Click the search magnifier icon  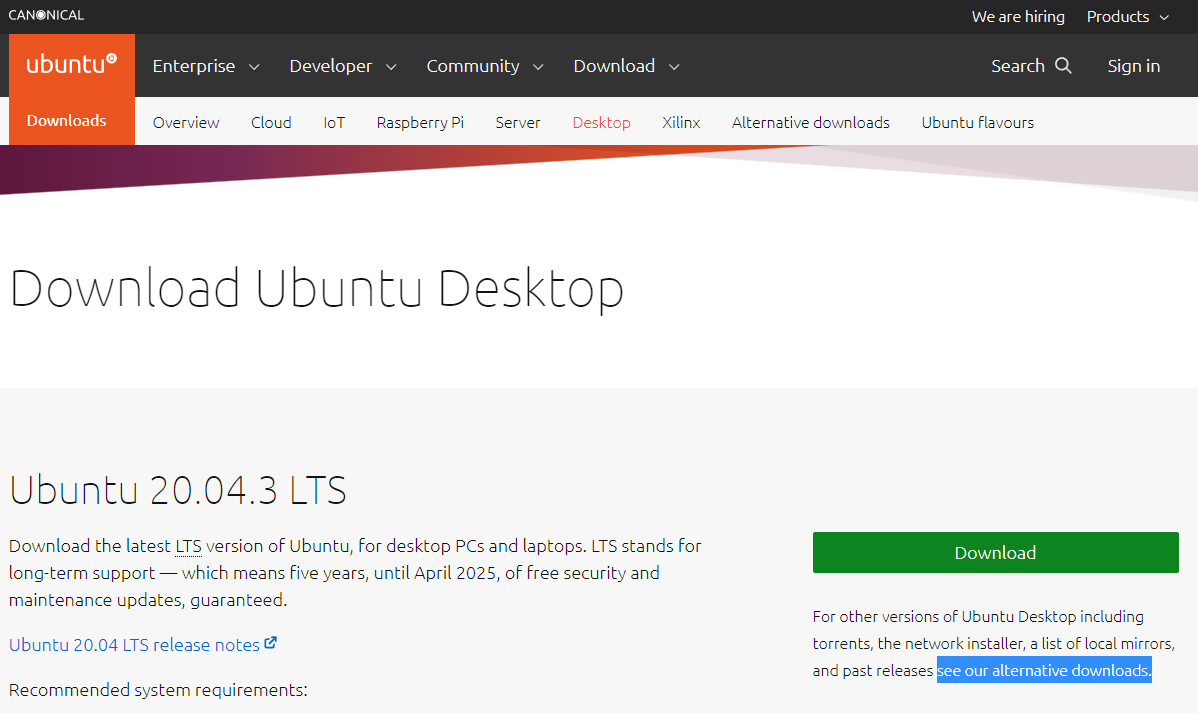[x=1064, y=66]
